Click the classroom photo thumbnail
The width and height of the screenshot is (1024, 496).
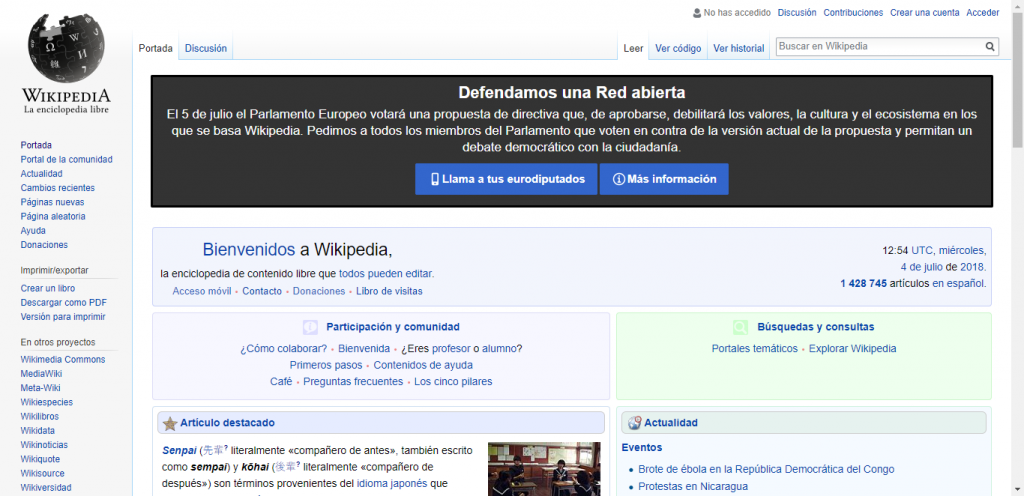point(544,469)
